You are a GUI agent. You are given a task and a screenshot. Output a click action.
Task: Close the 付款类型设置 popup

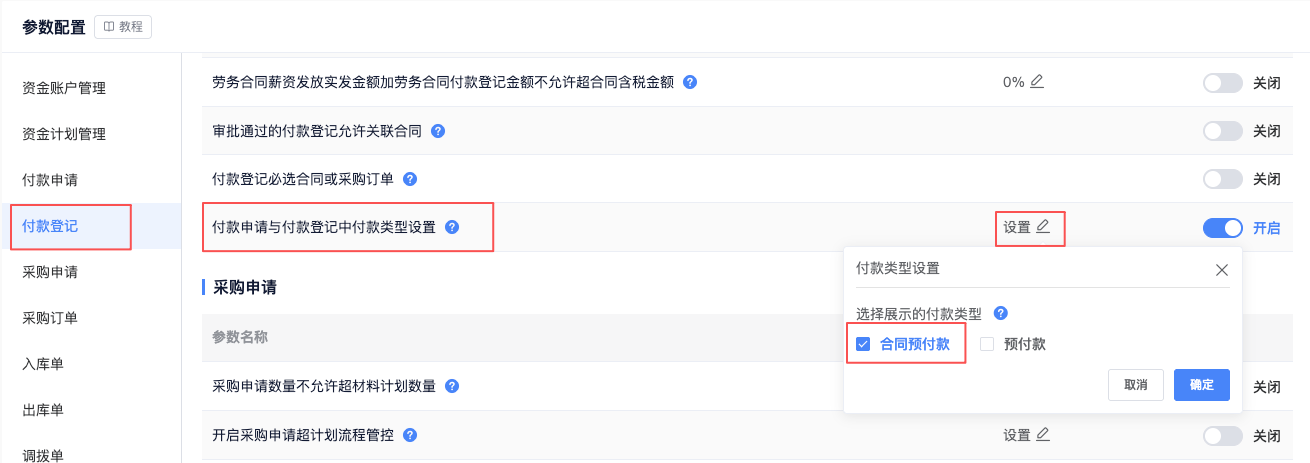coord(1221,269)
